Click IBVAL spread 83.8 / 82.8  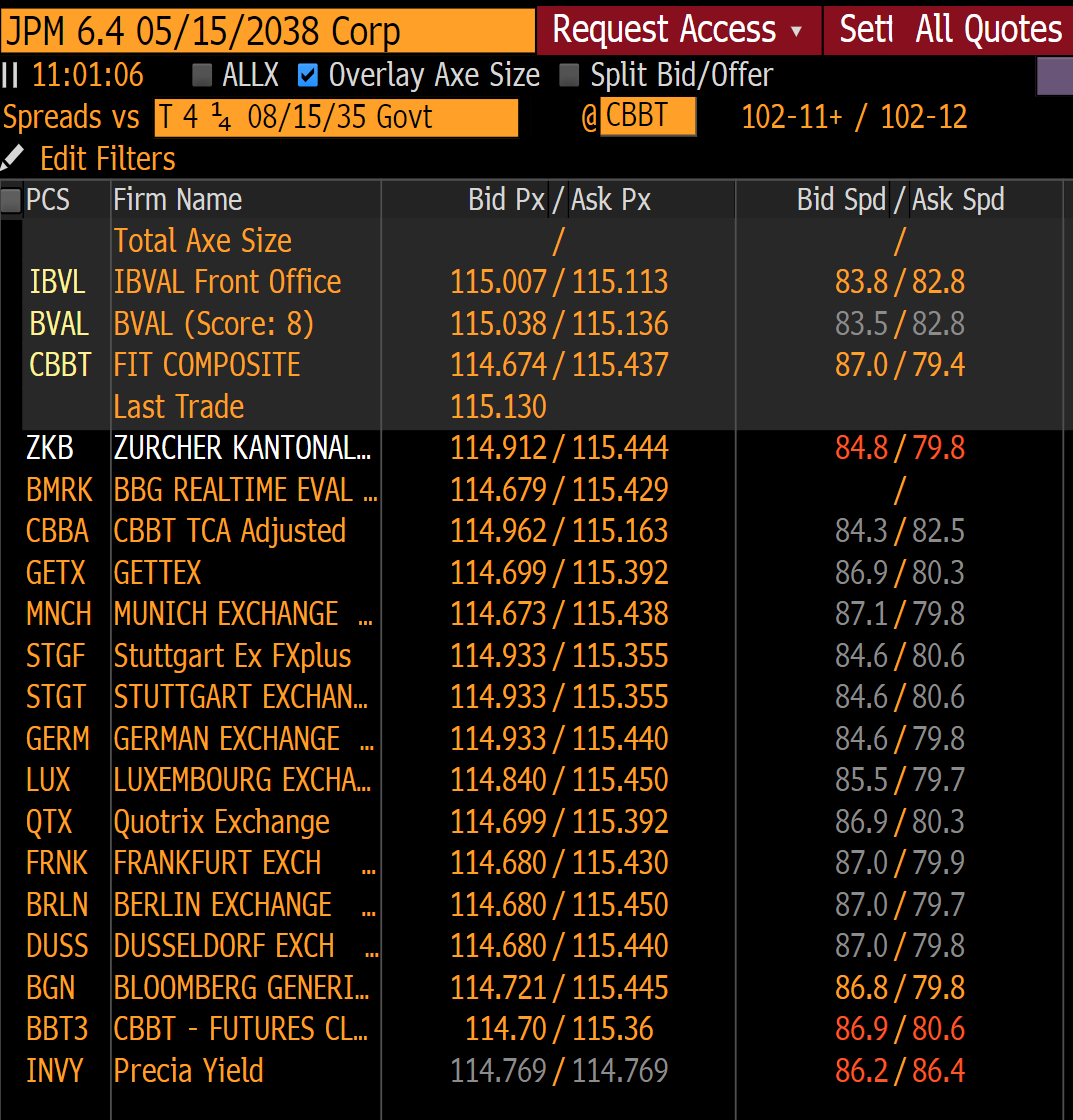tap(900, 282)
